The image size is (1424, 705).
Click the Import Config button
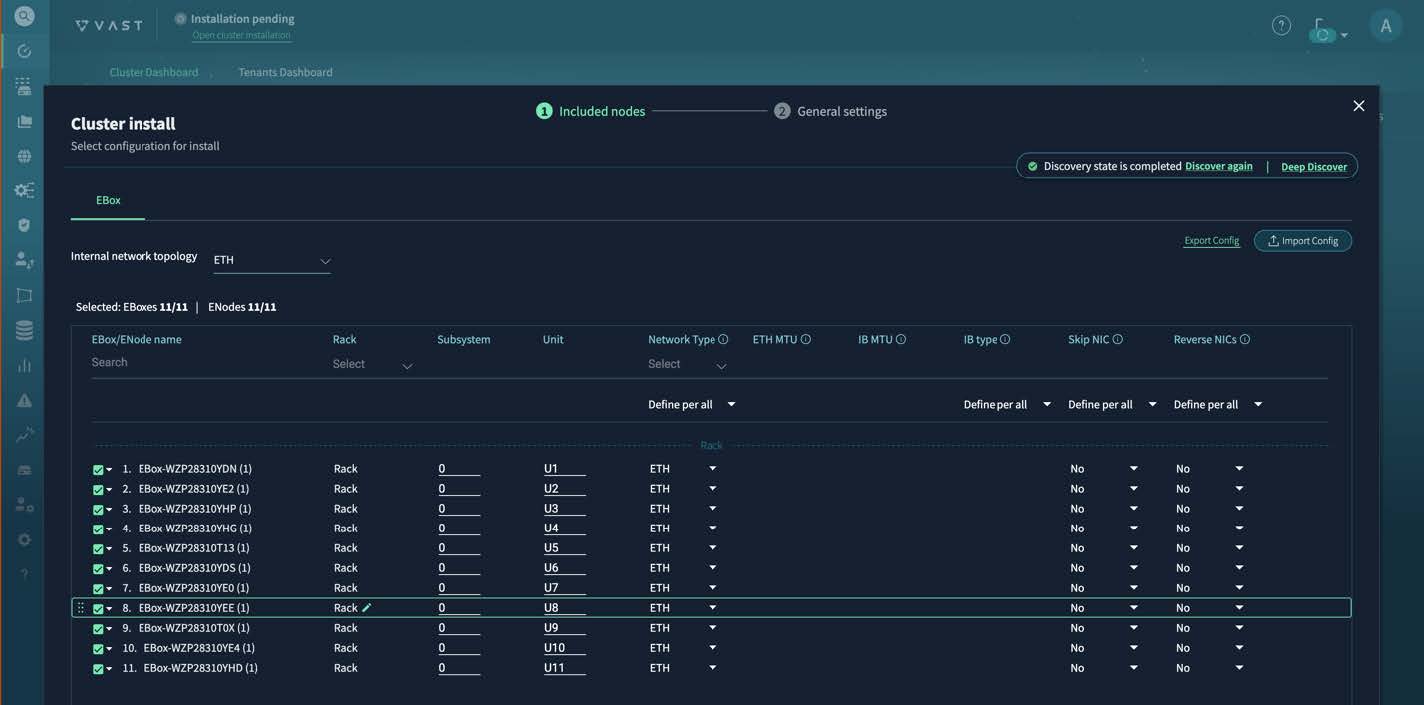tap(1302, 241)
